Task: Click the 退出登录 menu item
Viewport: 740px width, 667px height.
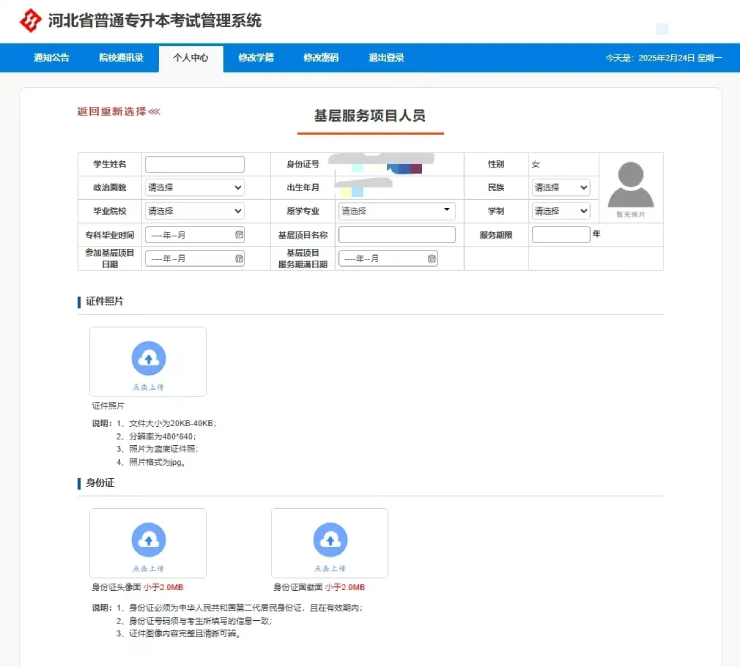Action: [386, 58]
